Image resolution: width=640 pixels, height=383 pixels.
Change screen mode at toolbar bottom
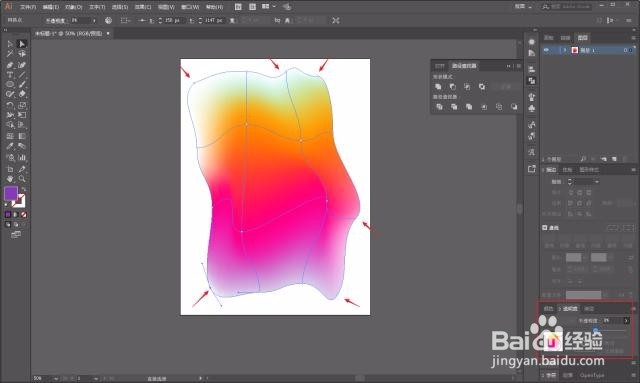[16, 235]
